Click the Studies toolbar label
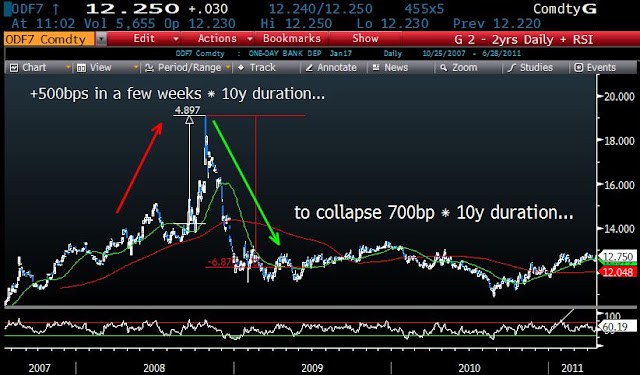 [536, 67]
